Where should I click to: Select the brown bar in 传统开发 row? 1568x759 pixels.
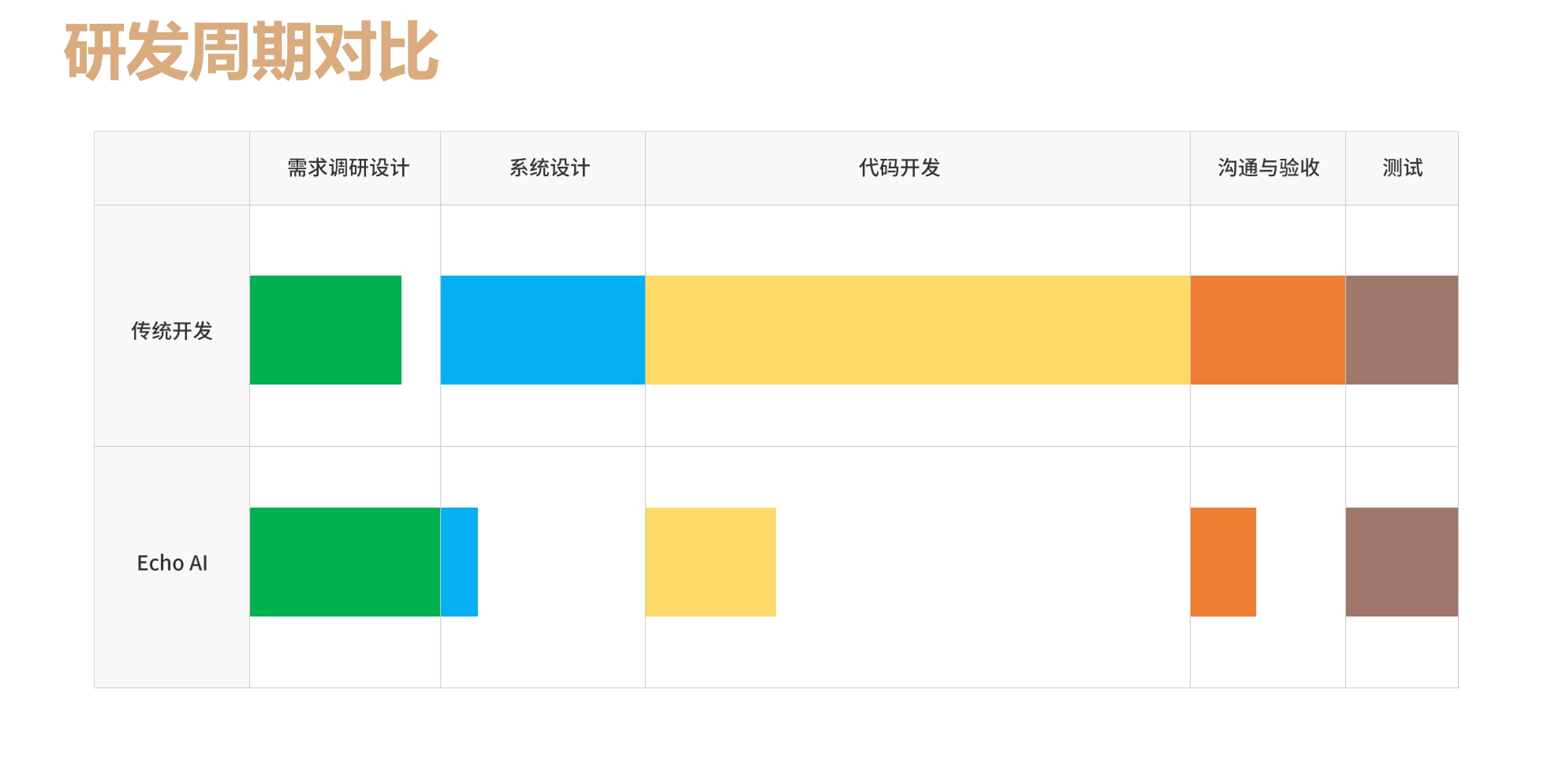pyautogui.click(x=1401, y=330)
